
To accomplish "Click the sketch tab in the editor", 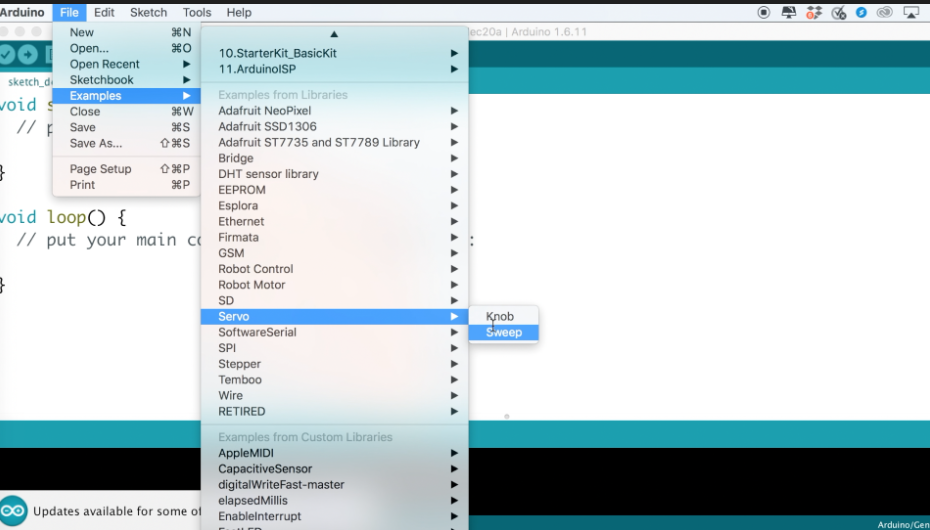I will (x=28, y=82).
